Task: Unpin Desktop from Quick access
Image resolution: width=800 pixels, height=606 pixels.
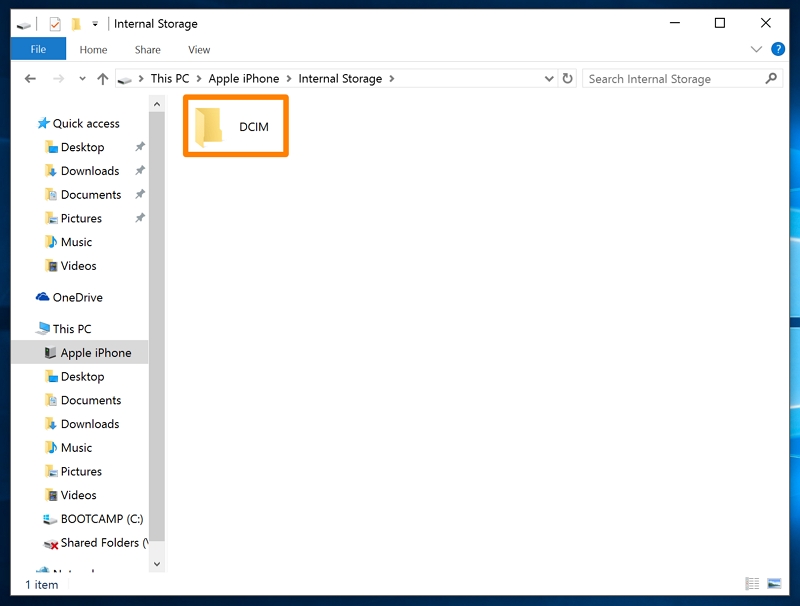Action: tap(140, 146)
